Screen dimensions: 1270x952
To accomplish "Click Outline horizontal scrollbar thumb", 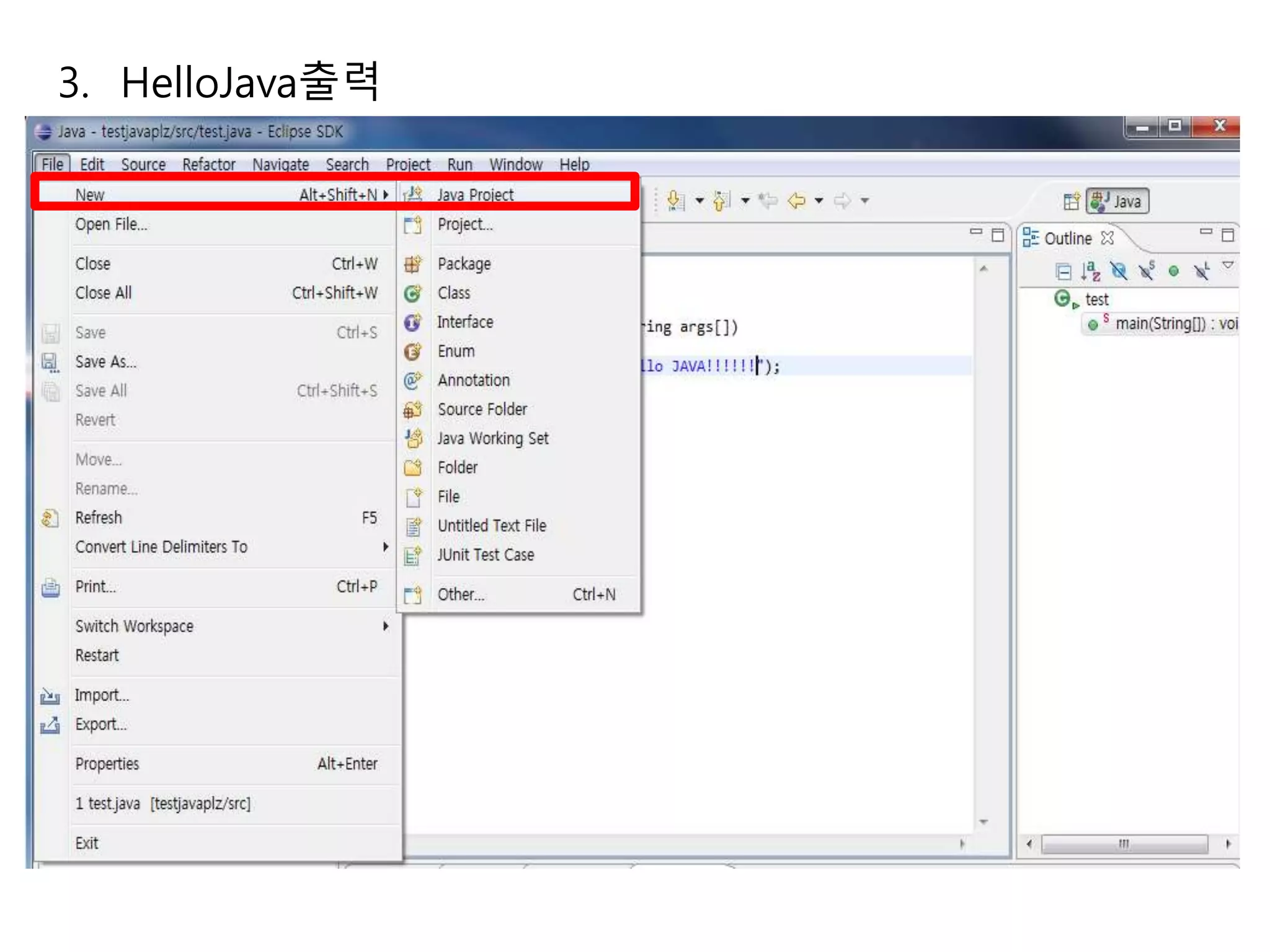I will (x=1124, y=844).
